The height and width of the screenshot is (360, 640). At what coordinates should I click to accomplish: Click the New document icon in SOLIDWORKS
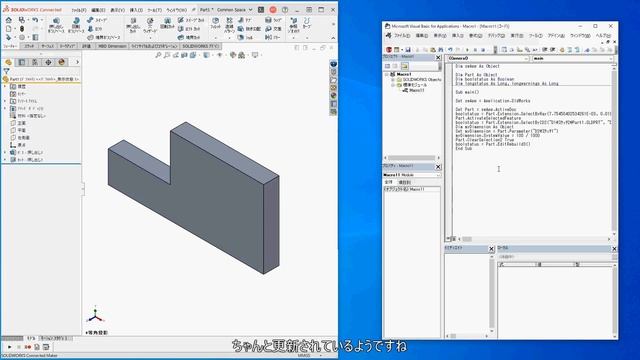tap(9, 29)
